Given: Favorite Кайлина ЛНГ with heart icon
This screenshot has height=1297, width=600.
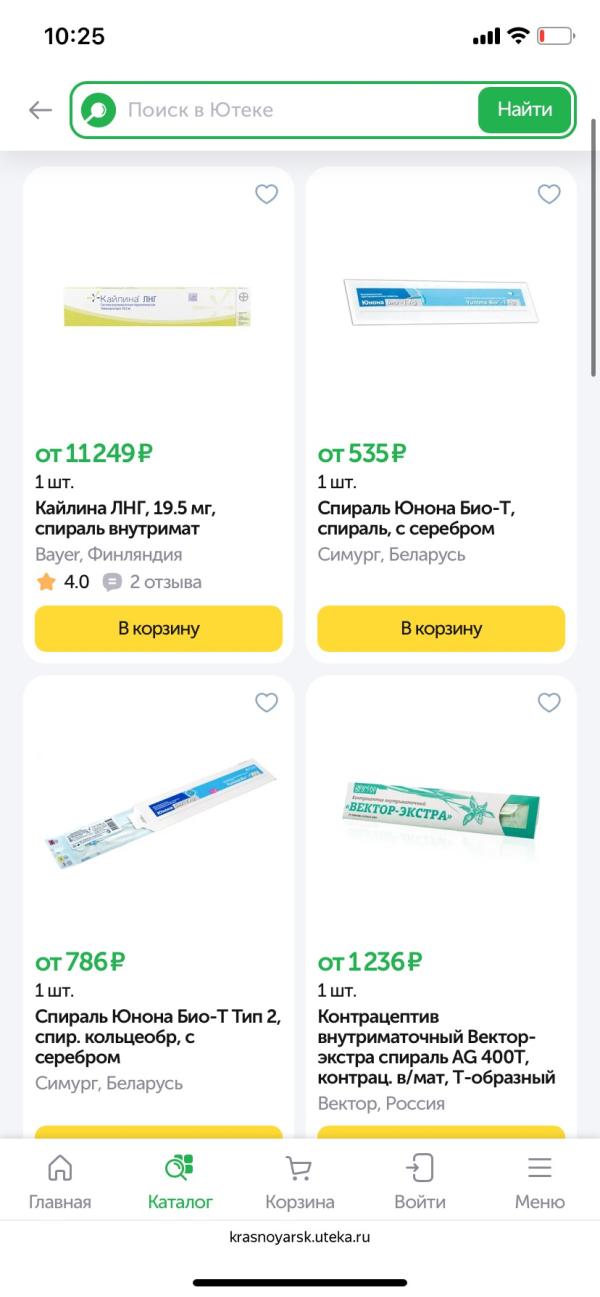Looking at the screenshot, I should (x=266, y=194).
